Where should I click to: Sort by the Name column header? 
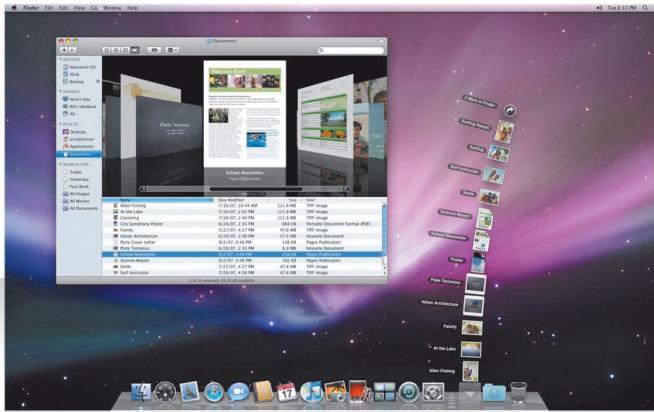click(x=158, y=200)
